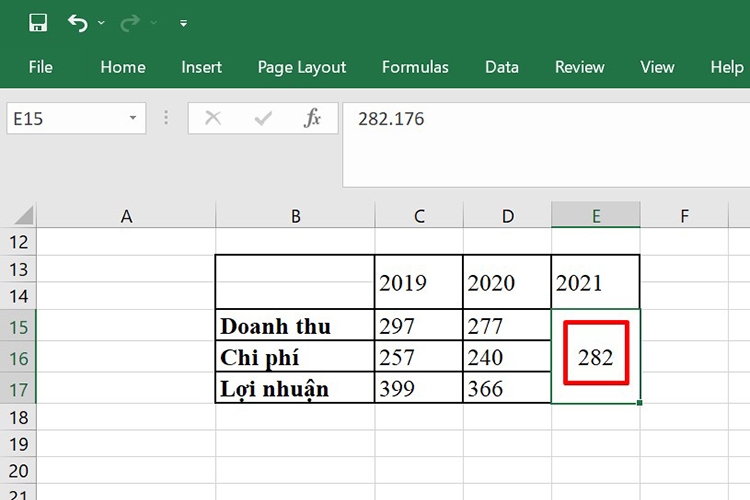Select row 12 header

18,242
